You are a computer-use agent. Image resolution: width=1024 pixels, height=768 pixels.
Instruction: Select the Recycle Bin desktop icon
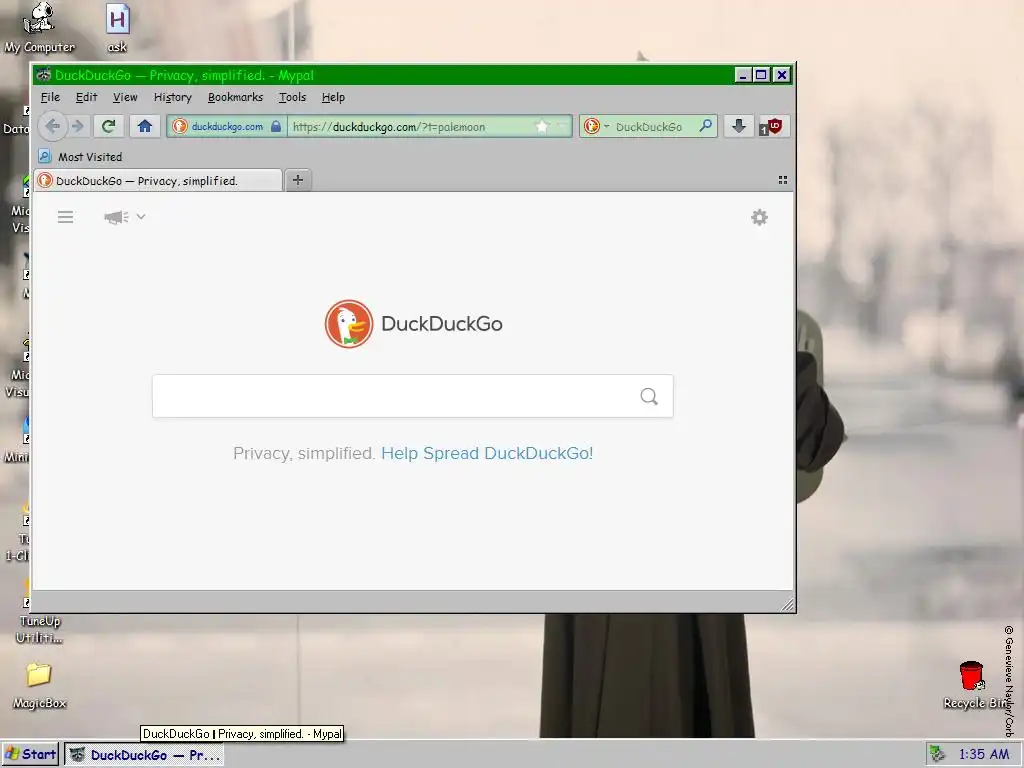click(975, 685)
